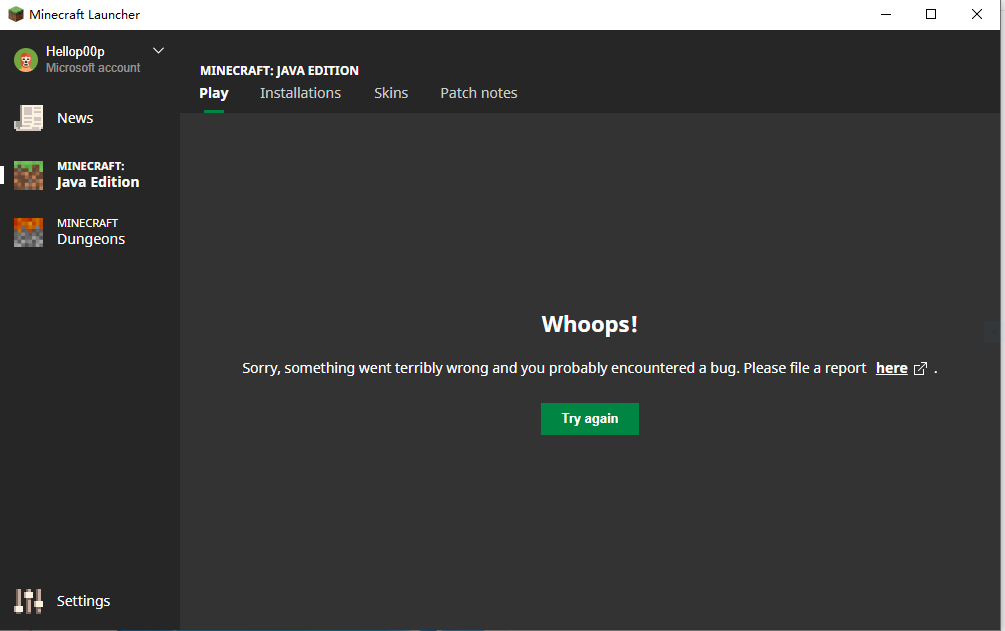Click the Settings label in sidebar
Viewport: 1005px width, 631px height.
pyautogui.click(x=83, y=601)
